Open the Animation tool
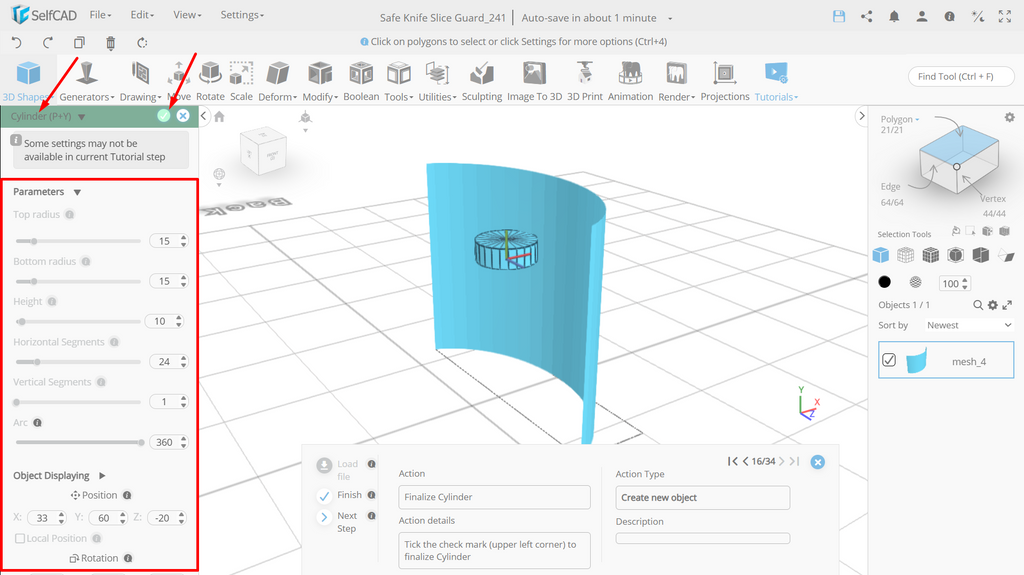The image size is (1024, 575). pos(630,81)
